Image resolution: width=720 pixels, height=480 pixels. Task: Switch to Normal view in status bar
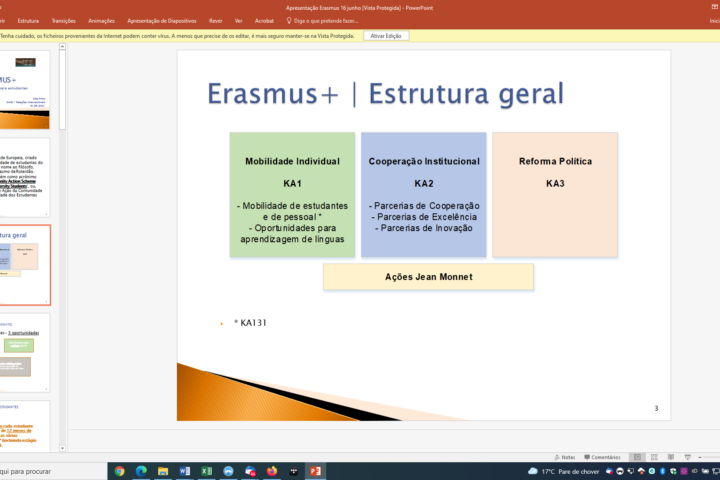click(637, 457)
